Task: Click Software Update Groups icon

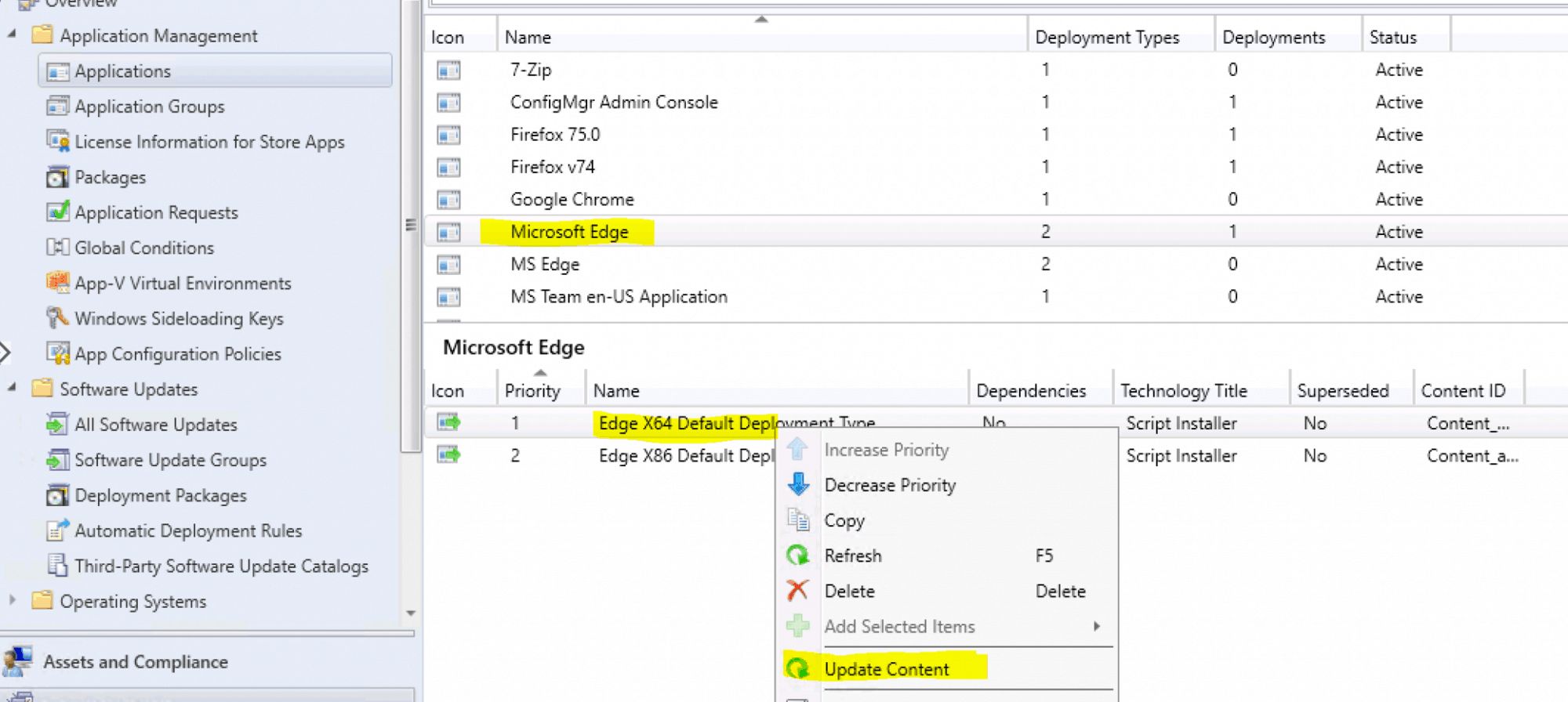Action: 57,459
